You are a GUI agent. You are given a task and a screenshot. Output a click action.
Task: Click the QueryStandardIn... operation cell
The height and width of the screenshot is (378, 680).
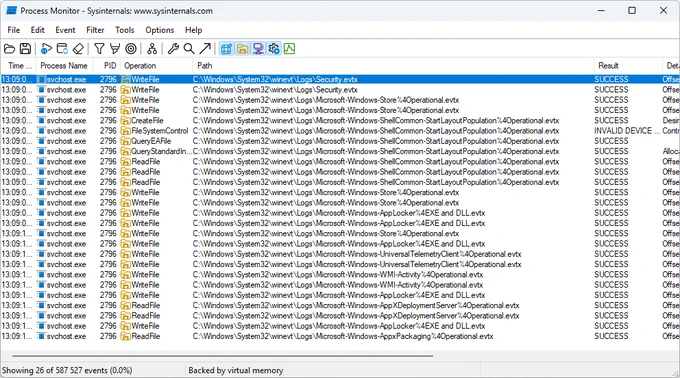tap(156, 151)
